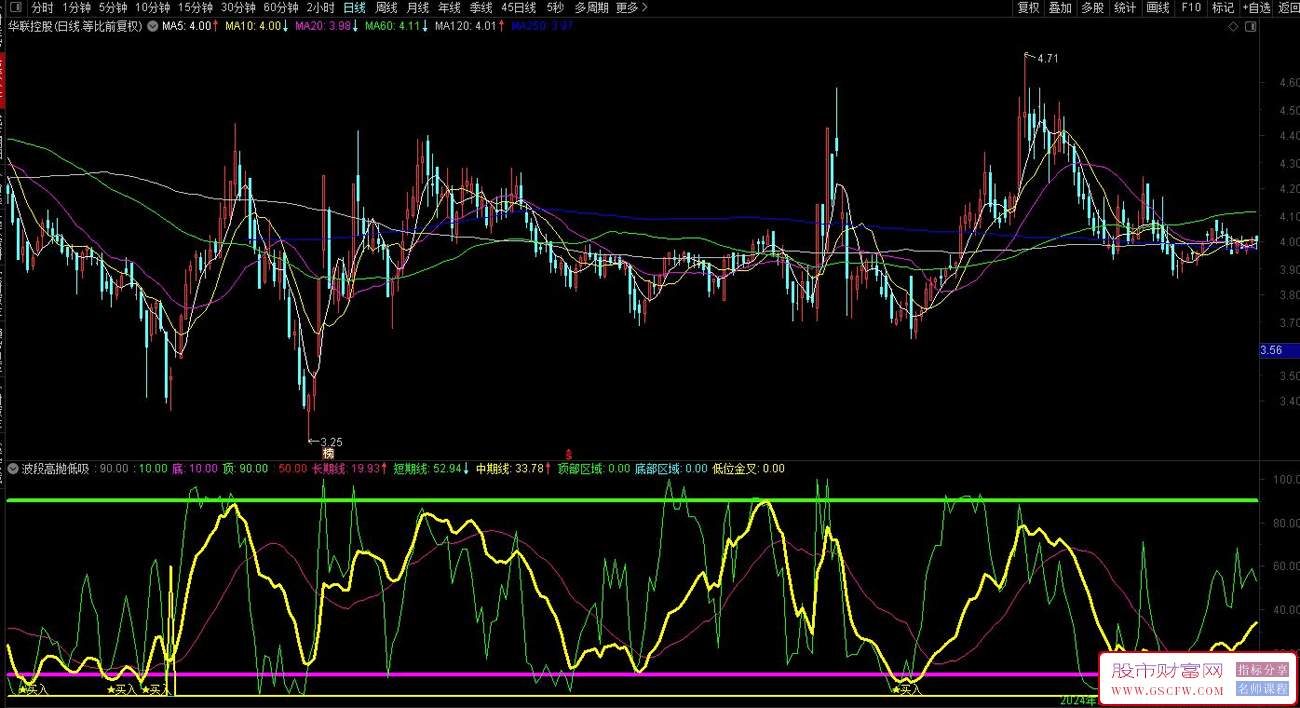Toggle the side panel icon at top right
Screen dimensions: 1300x708
(1250, 27)
